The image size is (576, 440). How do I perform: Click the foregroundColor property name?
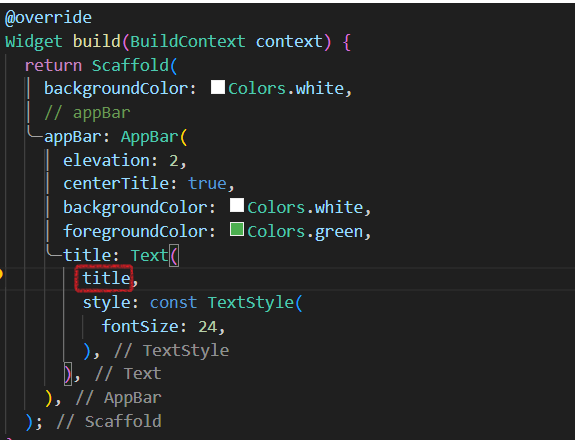coord(140,231)
